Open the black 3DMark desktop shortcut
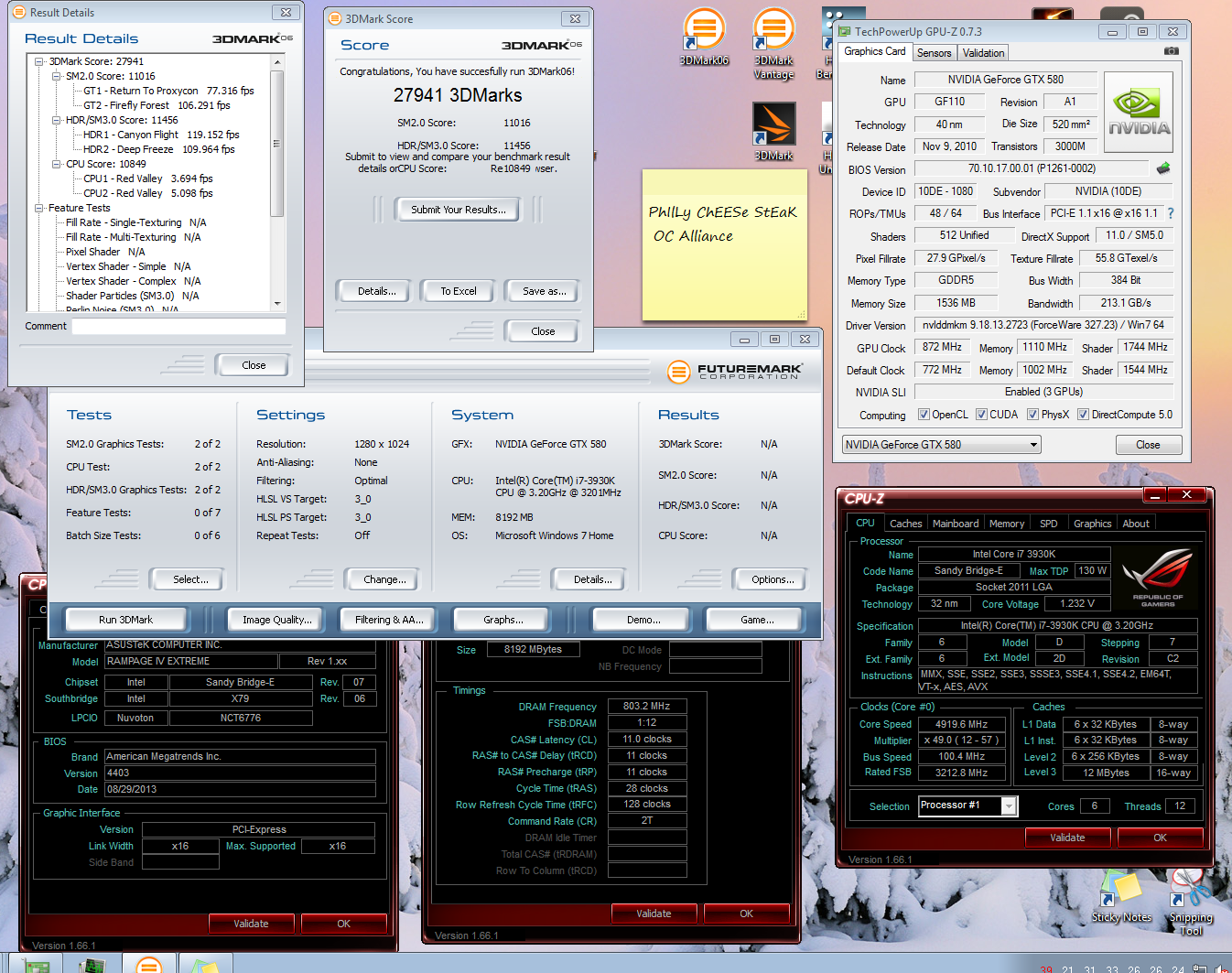This screenshot has width=1232, height=973. pos(773,131)
